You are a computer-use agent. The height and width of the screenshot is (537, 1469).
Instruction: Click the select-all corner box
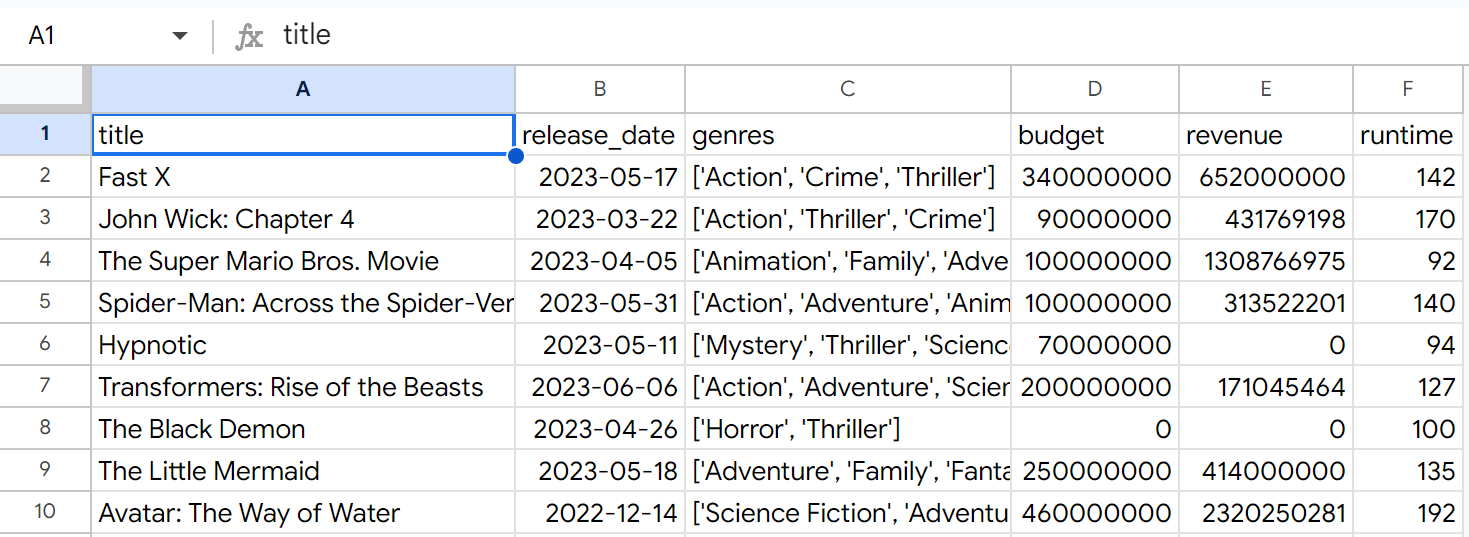pos(45,89)
